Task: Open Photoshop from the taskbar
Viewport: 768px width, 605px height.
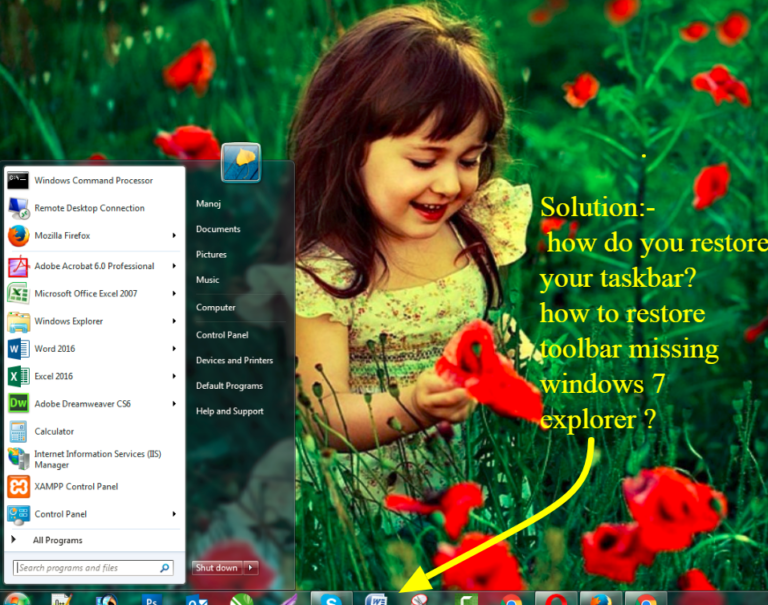Action: pyautogui.click(x=151, y=600)
